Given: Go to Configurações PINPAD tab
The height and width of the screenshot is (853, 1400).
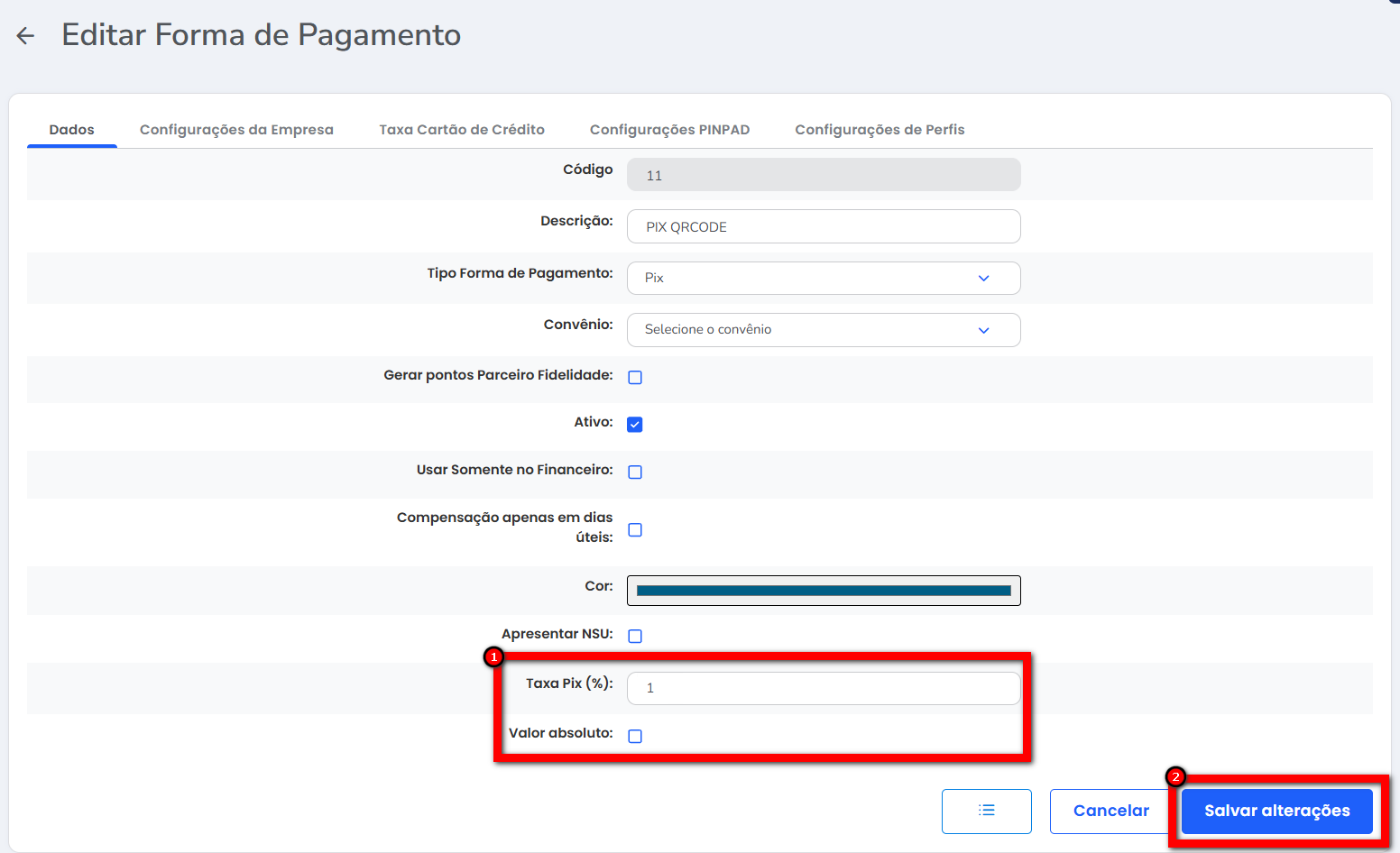Looking at the screenshot, I should pos(669,130).
